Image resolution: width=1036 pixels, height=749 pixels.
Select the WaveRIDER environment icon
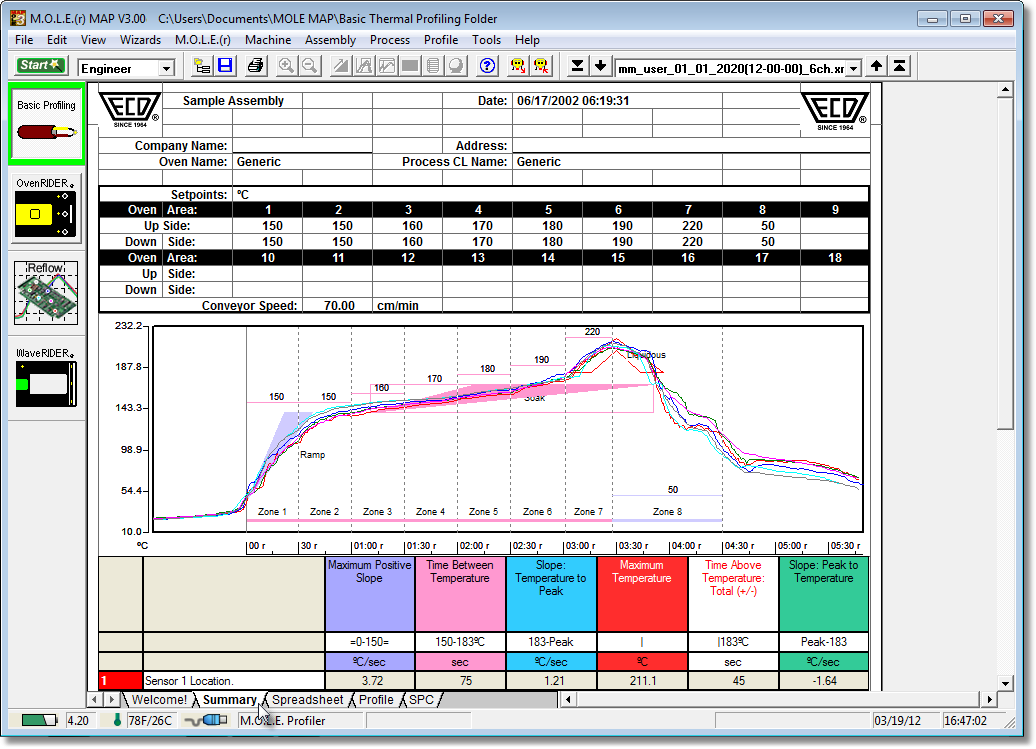click(46, 377)
